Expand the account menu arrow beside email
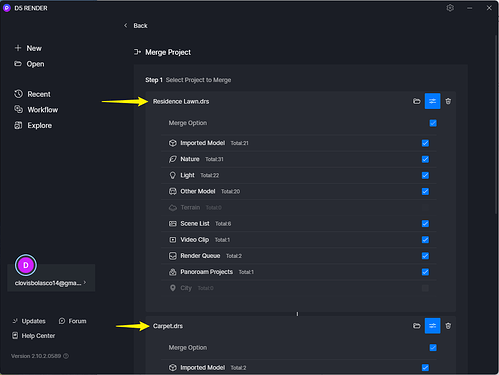The image size is (499, 375). [x=85, y=283]
